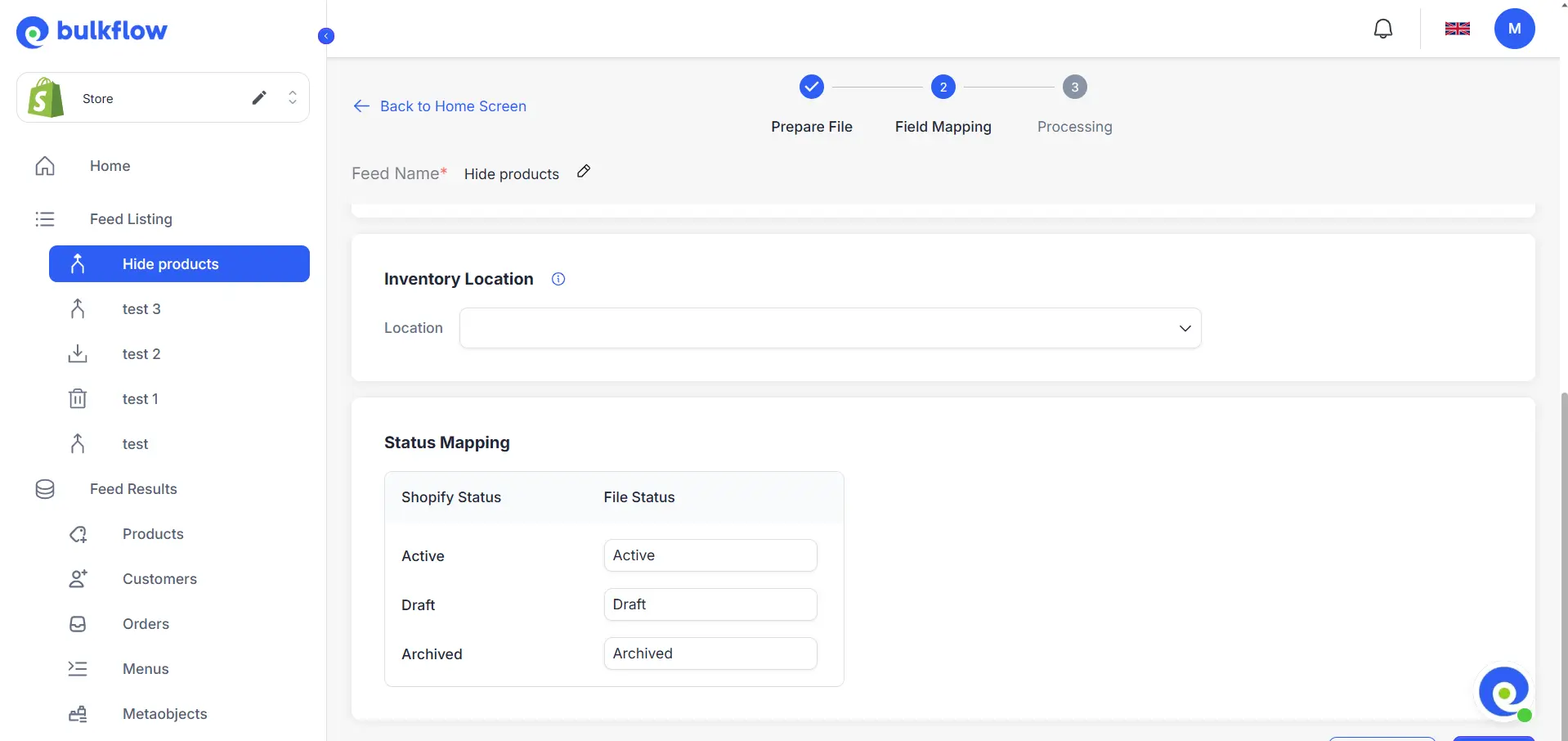Image resolution: width=1568 pixels, height=741 pixels.
Task: Select Home in the sidebar
Action: tap(110, 165)
